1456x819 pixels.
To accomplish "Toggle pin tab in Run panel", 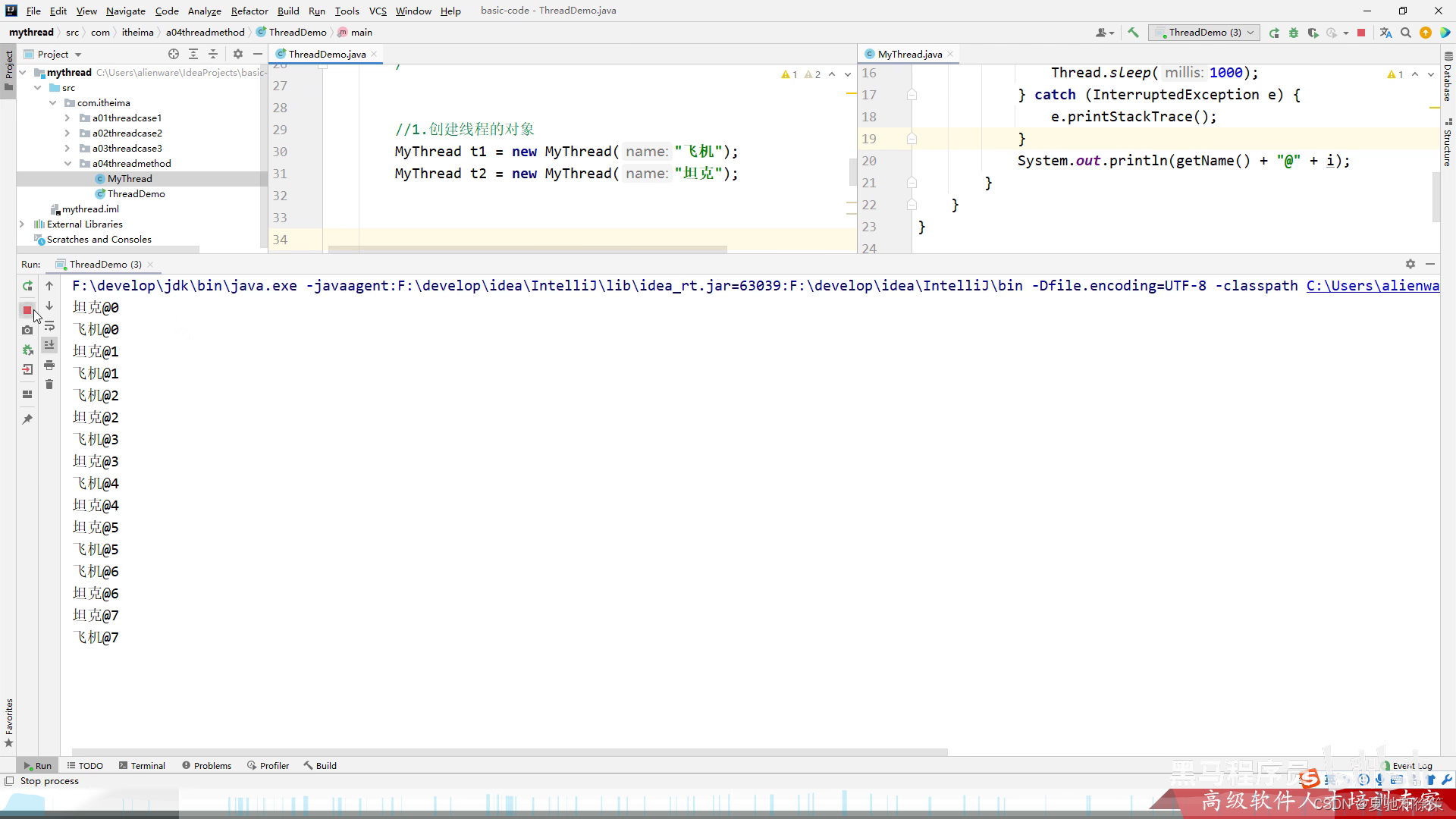I will click(27, 419).
